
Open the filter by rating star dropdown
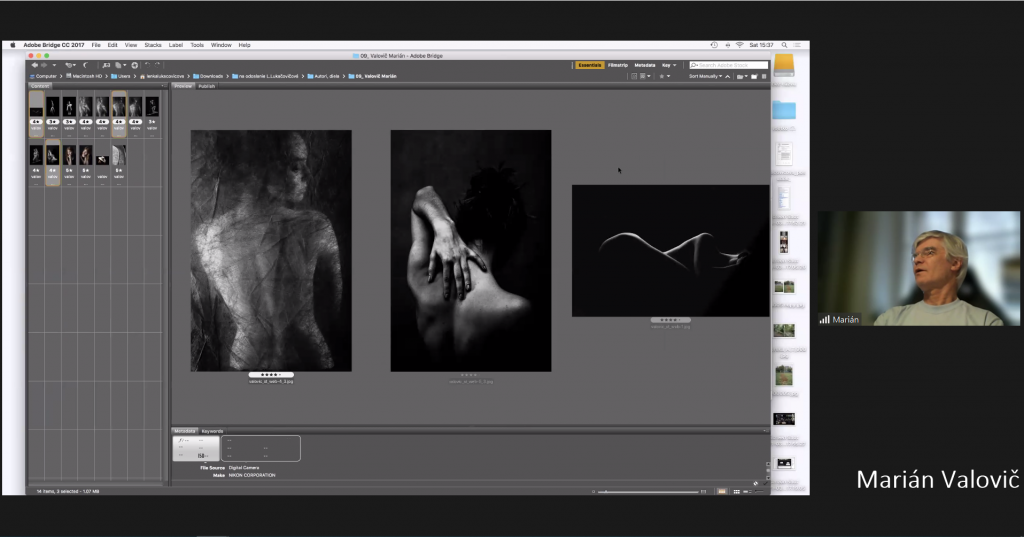tap(664, 76)
